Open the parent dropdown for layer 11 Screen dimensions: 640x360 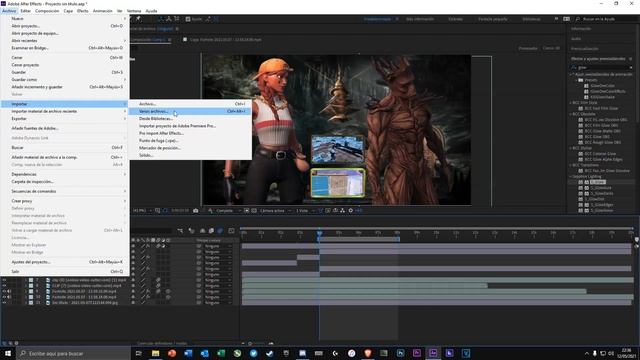[x=217, y=303]
